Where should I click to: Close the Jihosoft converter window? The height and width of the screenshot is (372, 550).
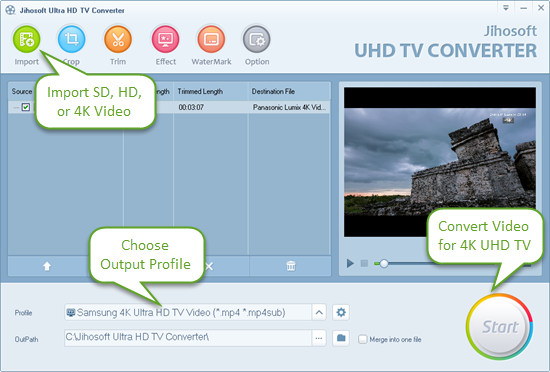point(541,8)
